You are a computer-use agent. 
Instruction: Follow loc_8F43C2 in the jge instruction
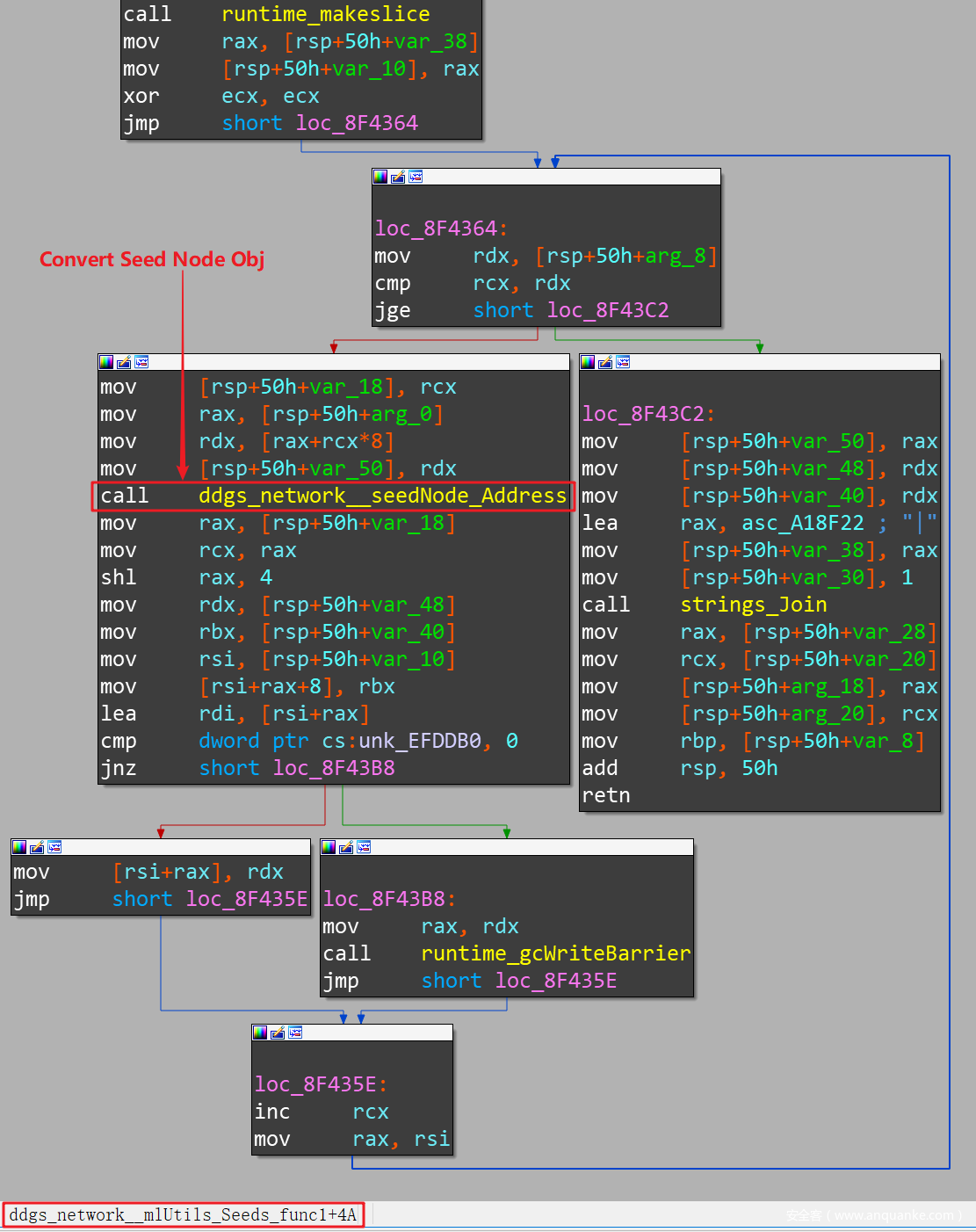click(x=607, y=310)
